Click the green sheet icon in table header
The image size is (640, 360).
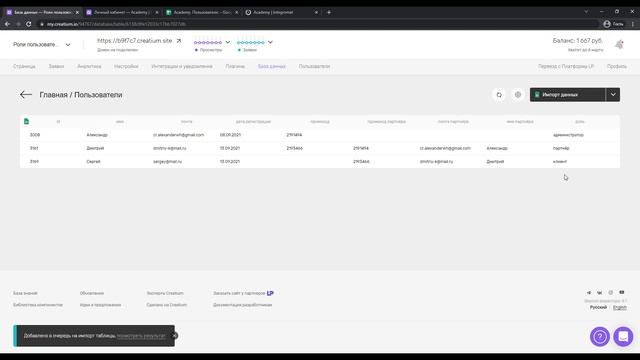27,121
